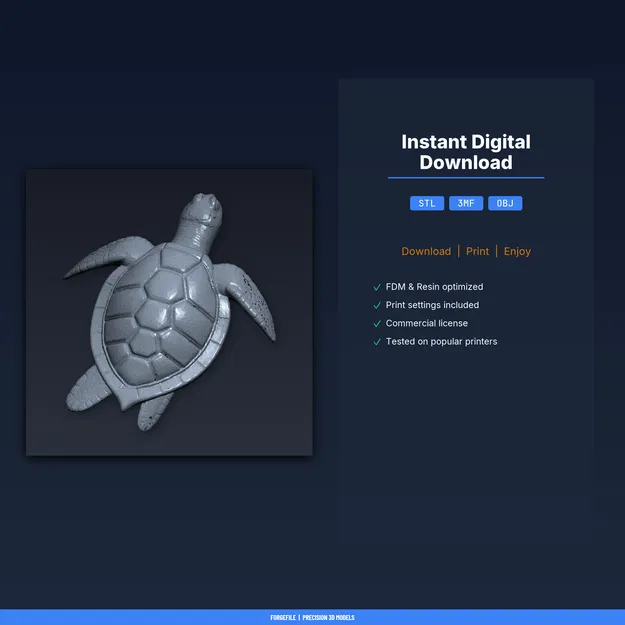Click the "Tested on popular printers" text
Screen dimensions: 625x625
tap(441, 342)
